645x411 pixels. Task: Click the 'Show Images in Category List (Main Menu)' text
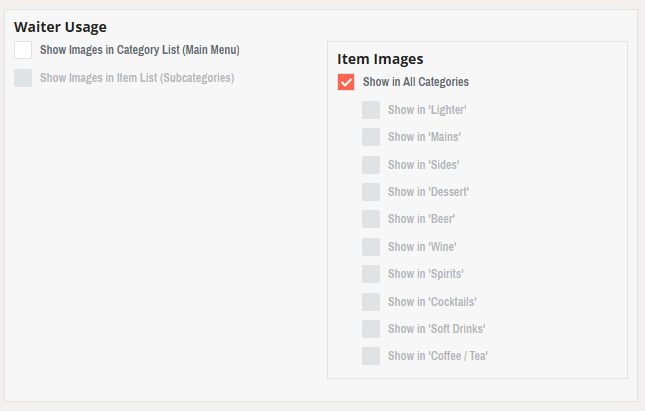(140, 50)
